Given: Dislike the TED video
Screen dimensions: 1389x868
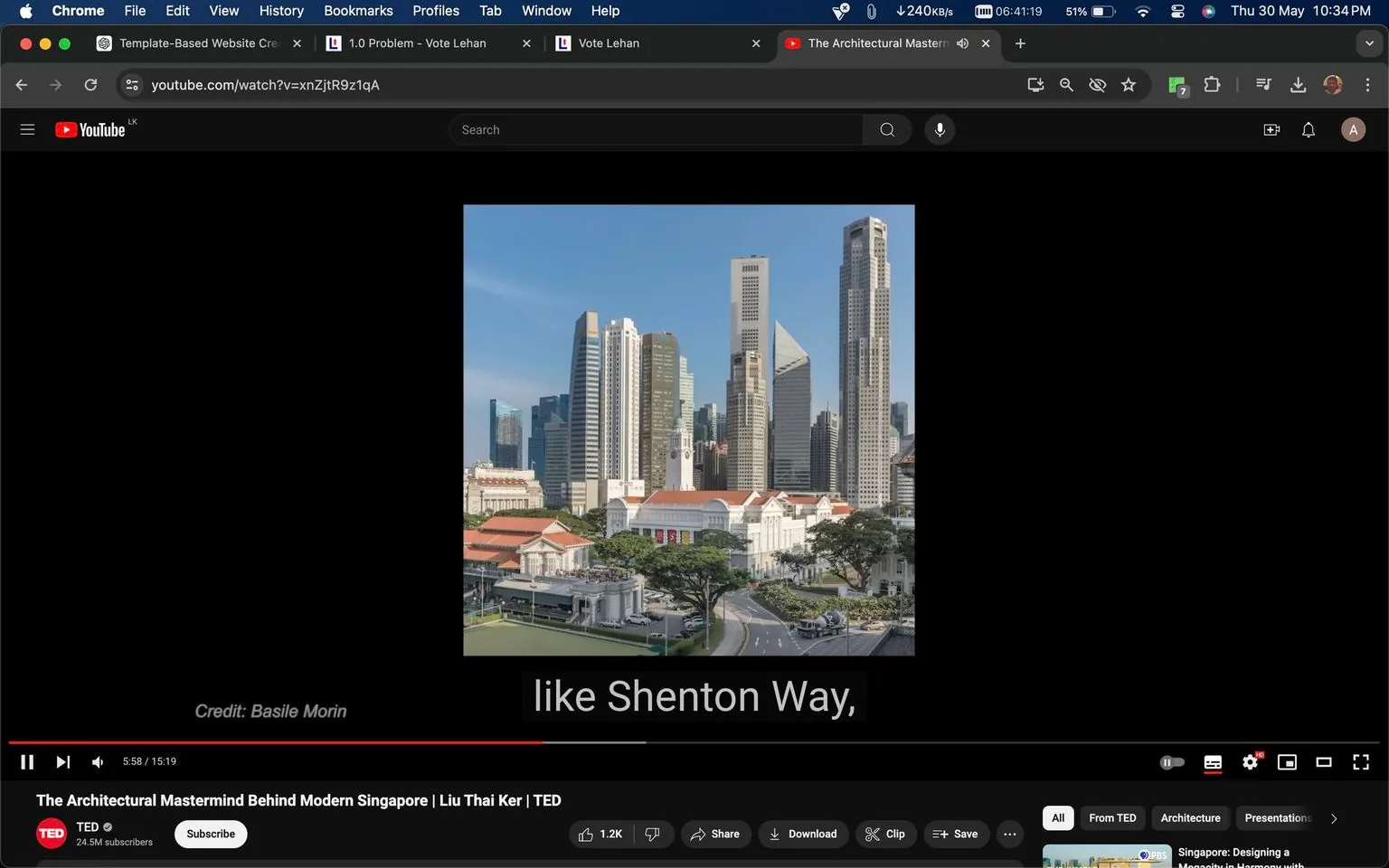Looking at the screenshot, I should pyautogui.click(x=653, y=834).
